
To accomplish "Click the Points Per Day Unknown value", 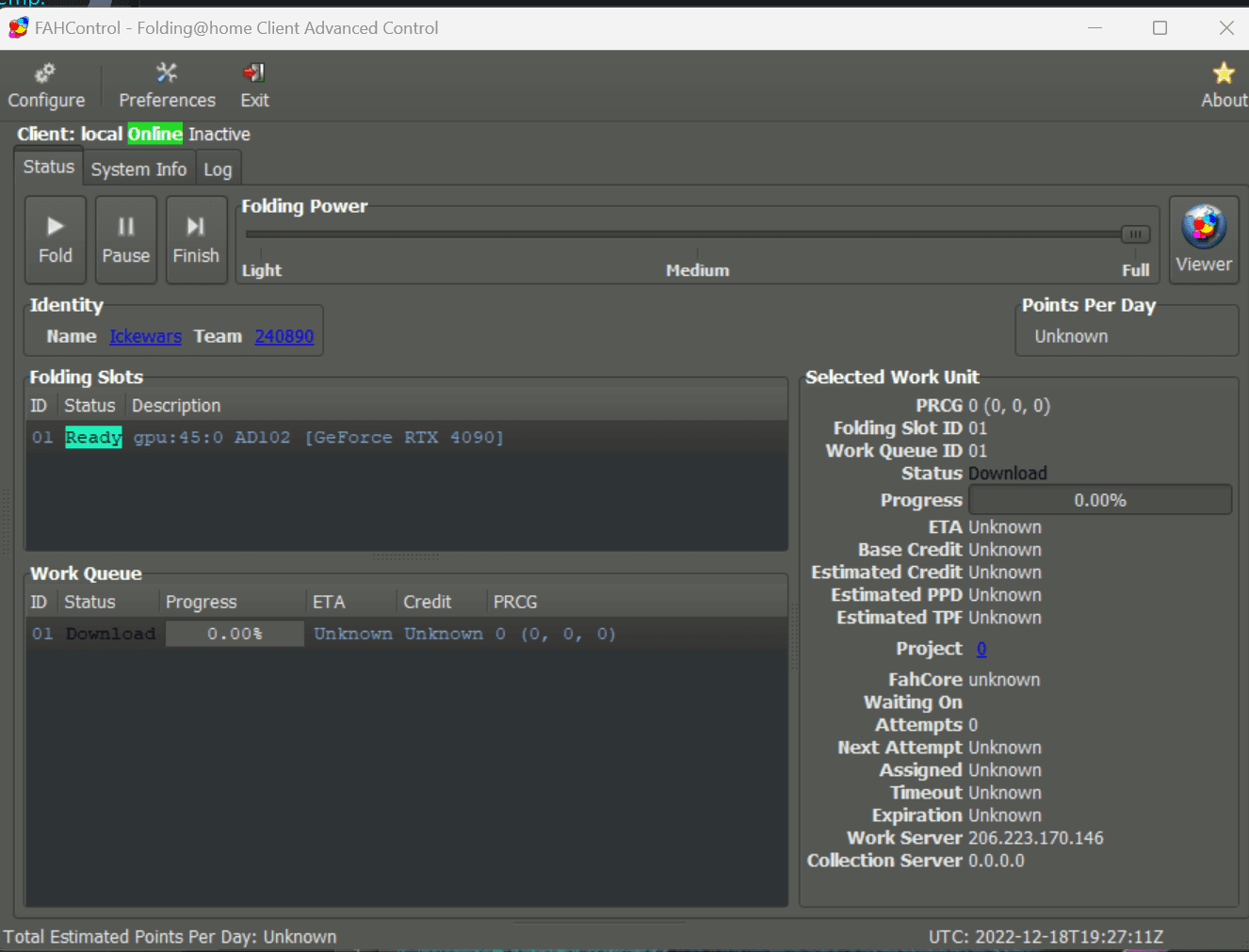I will point(1071,336).
